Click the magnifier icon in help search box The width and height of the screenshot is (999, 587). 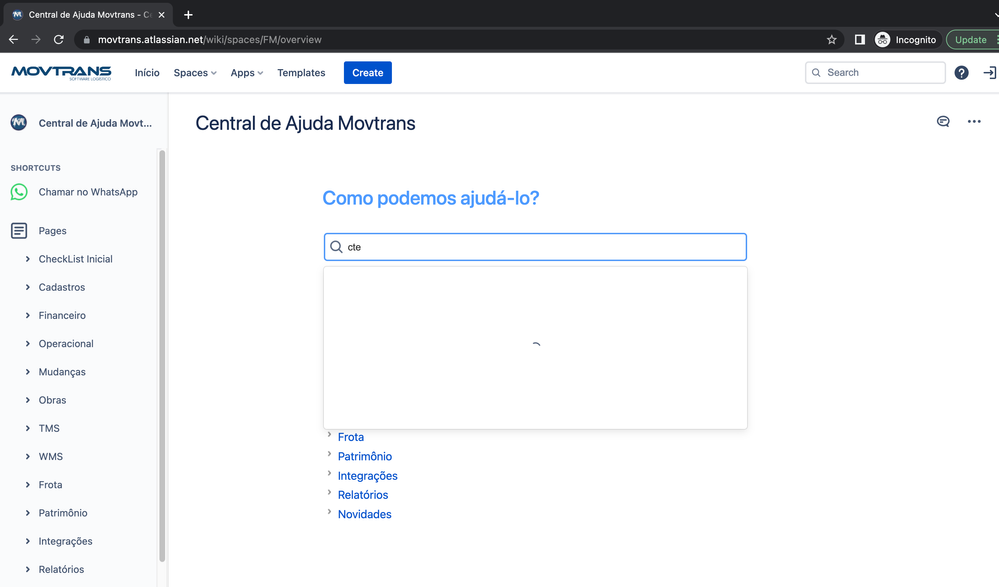pos(336,247)
